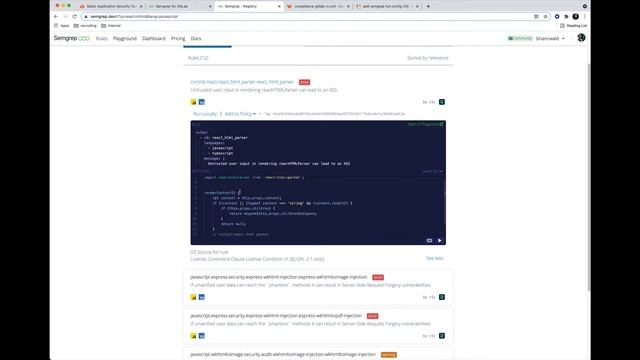The image size is (640, 360).
Task: Open express-wkhtmltoimage-injection rule link
Action: tap(279, 277)
